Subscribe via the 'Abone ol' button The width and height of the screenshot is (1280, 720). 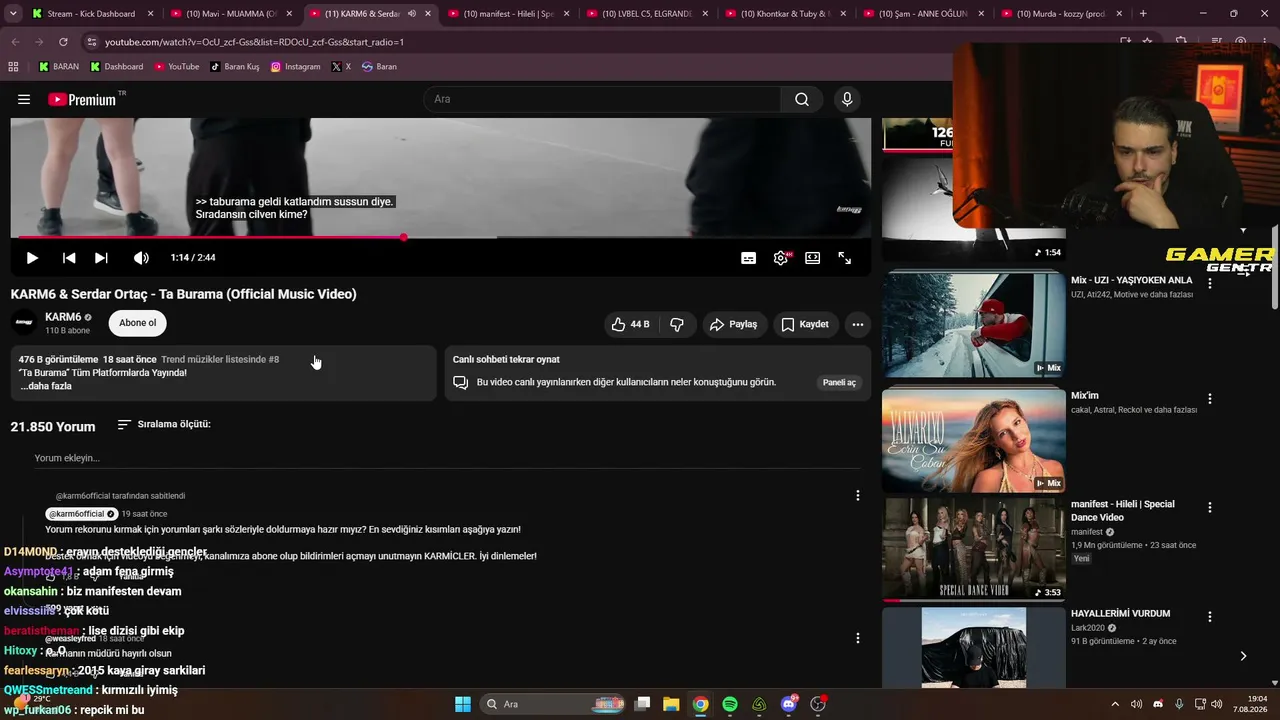[x=138, y=323]
